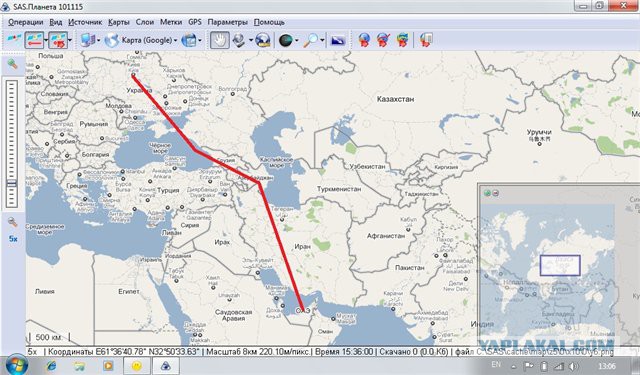Click the vertical zoom level slider
This screenshot has width=640, height=375.
coord(12,144)
